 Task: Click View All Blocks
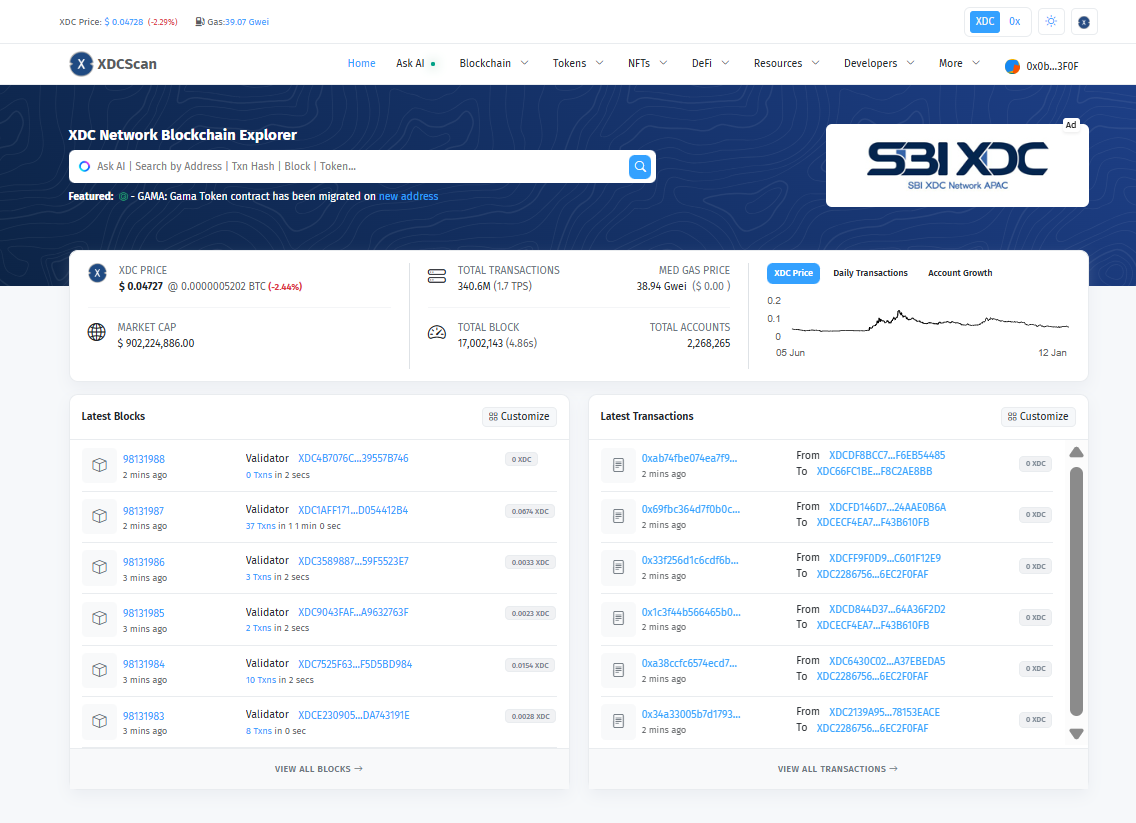tap(319, 769)
